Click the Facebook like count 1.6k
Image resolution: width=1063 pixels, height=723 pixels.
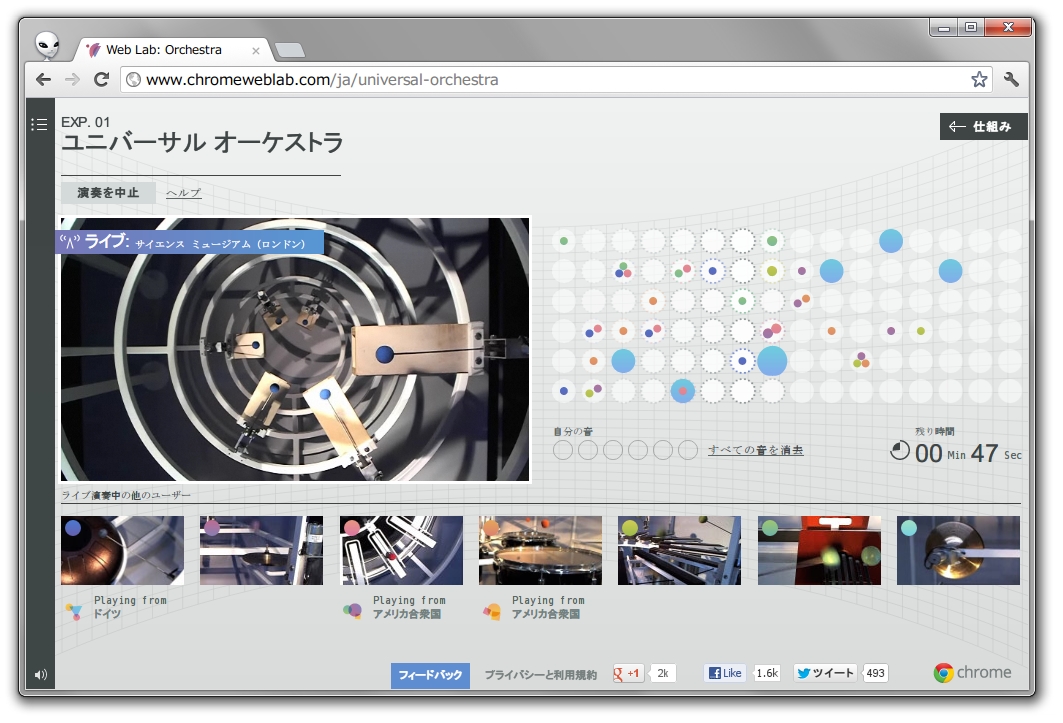(767, 673)
